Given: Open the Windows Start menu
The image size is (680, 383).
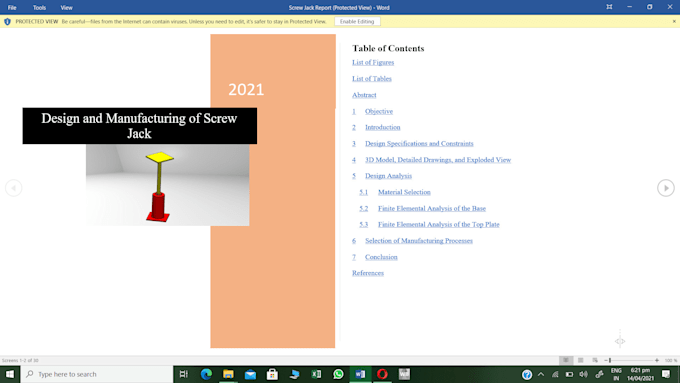Looking at the screenshot, I should point(10,374).
